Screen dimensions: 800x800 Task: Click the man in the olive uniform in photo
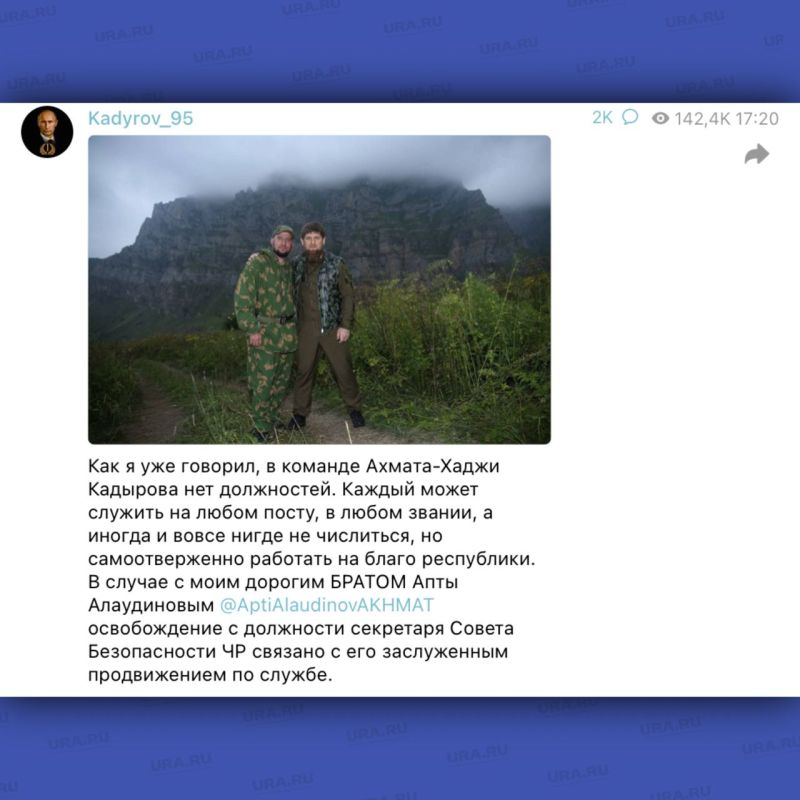(x=324, y=324)
